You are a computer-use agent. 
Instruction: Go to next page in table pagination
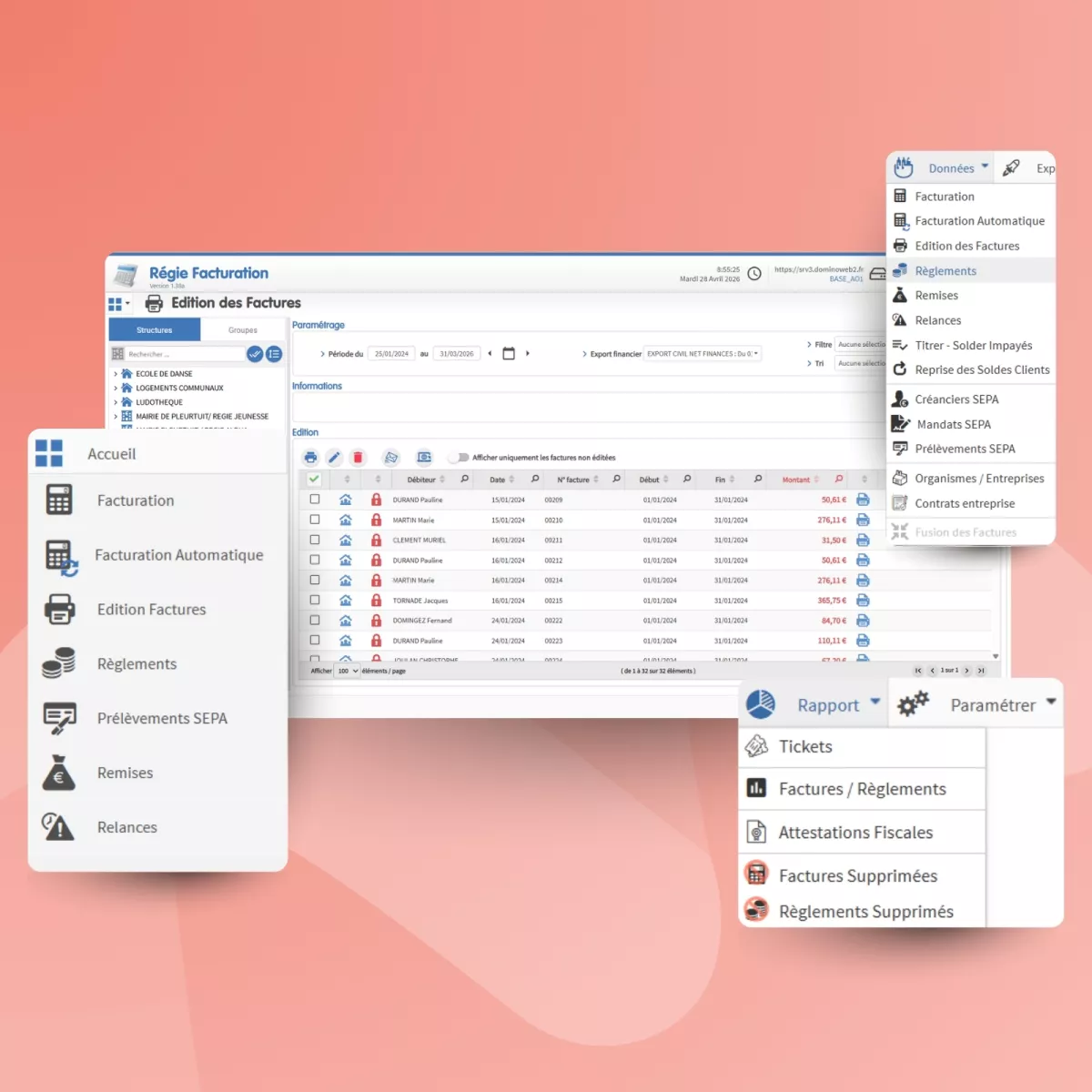pyautogui.click(x=966, y=671)
